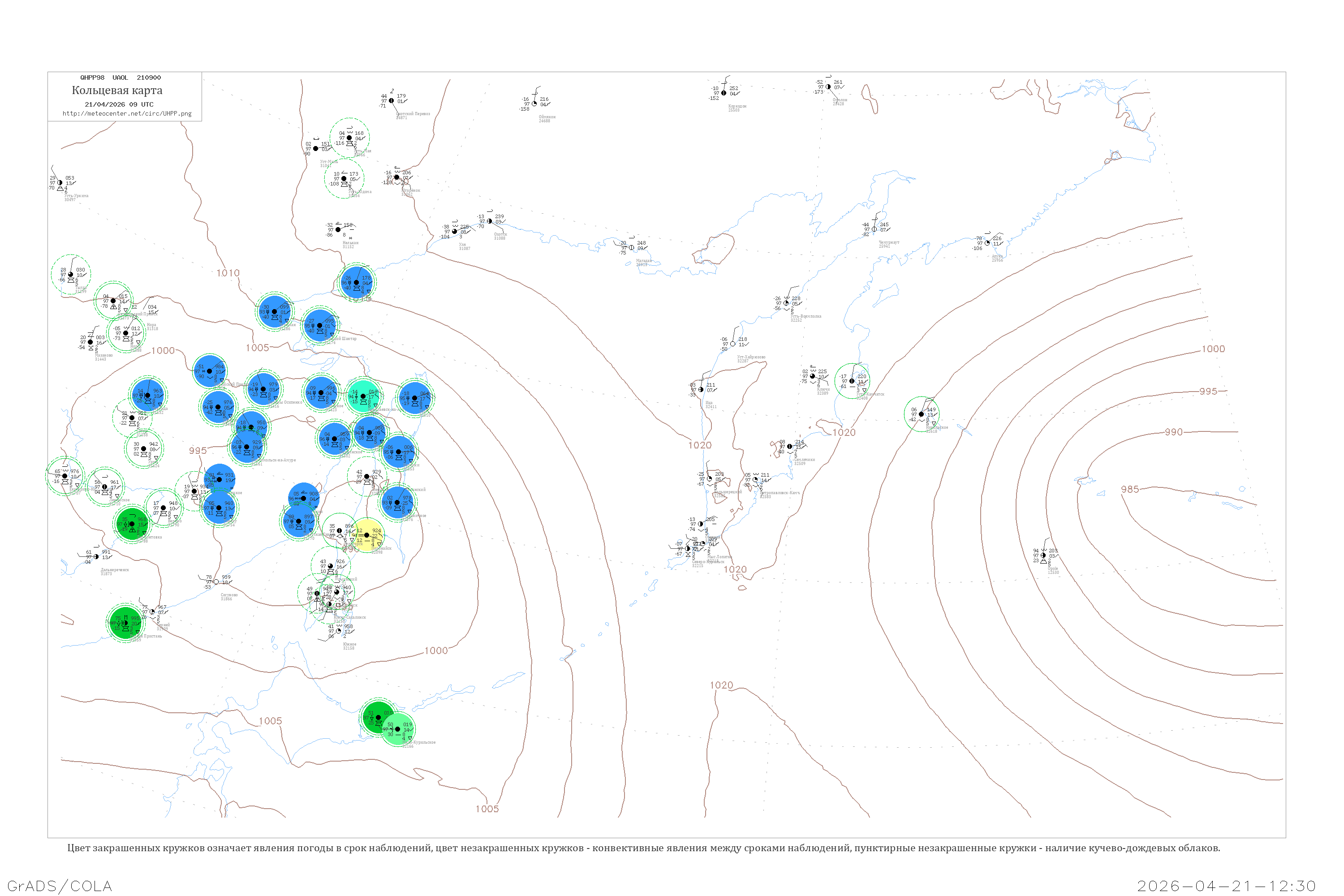This screenshot has width=1344, height=896.
Task: Click the Sosunovo 31866 station circle
Action: pyautogui.click(x=216, y=582)
